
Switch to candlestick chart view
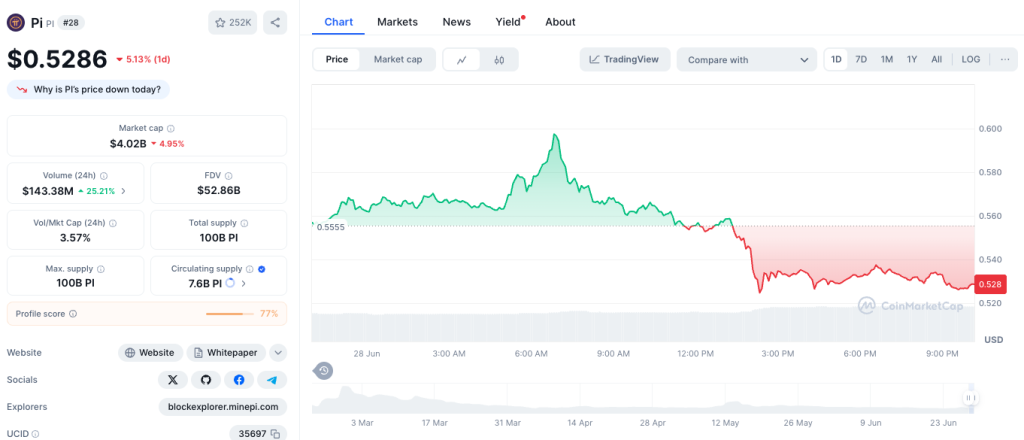point(500,59)
